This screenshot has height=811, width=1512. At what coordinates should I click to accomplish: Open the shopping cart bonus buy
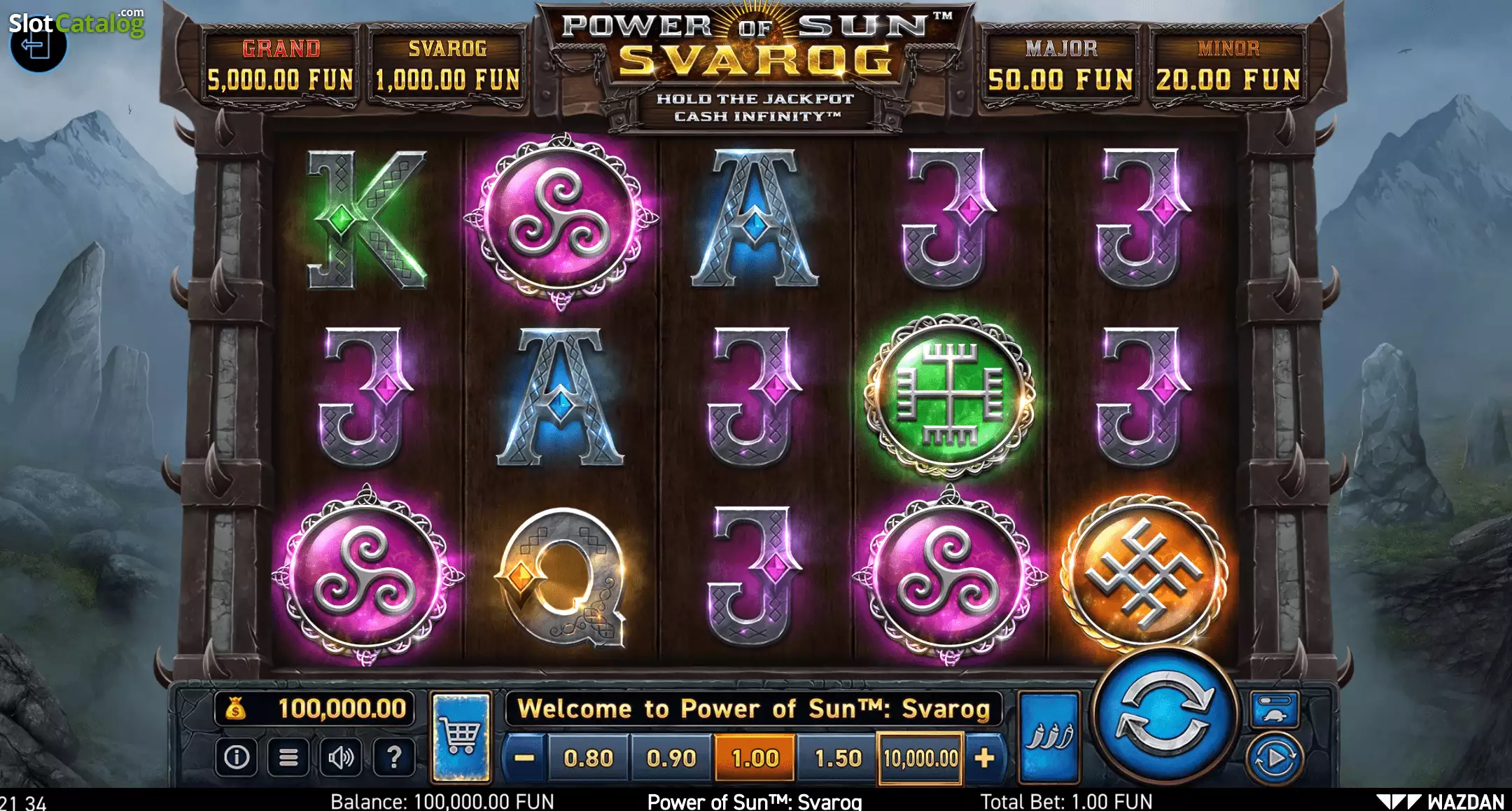pos(461,737)
